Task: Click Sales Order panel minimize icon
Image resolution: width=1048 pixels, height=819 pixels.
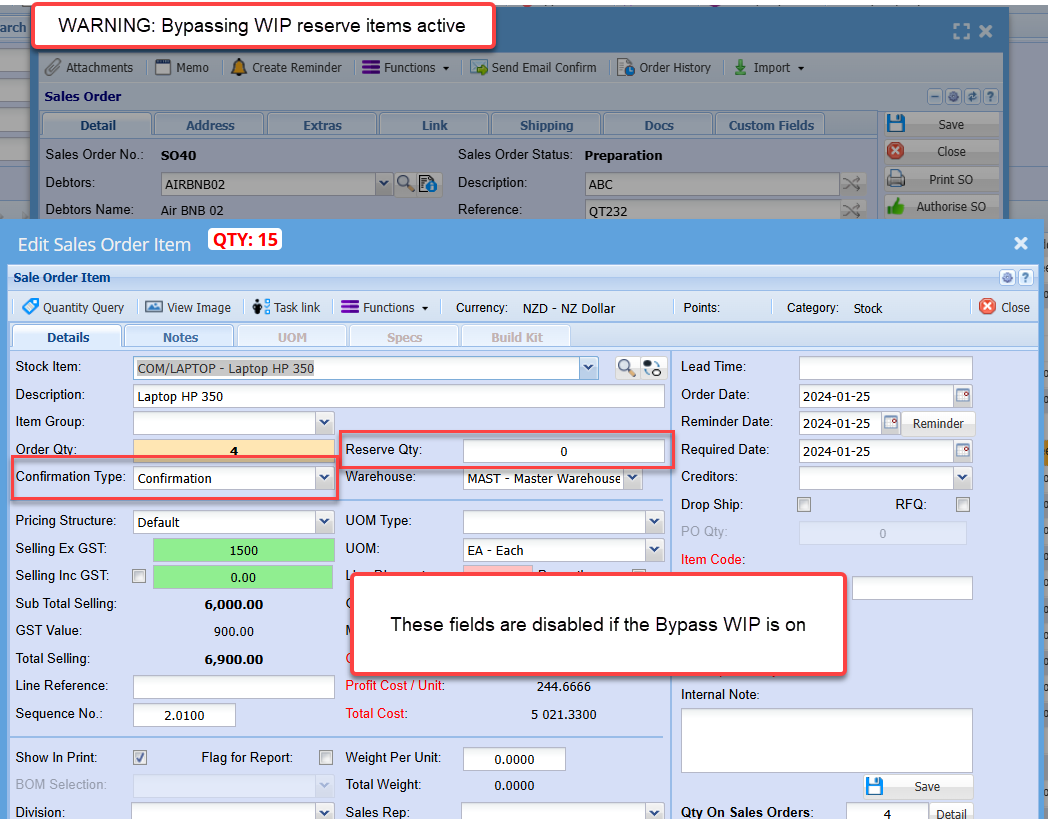Action: pos(935,96)
